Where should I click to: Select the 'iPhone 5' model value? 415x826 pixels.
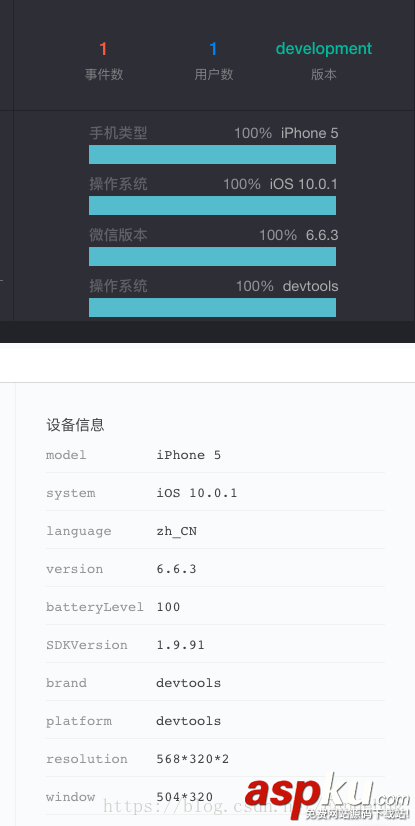189,455
